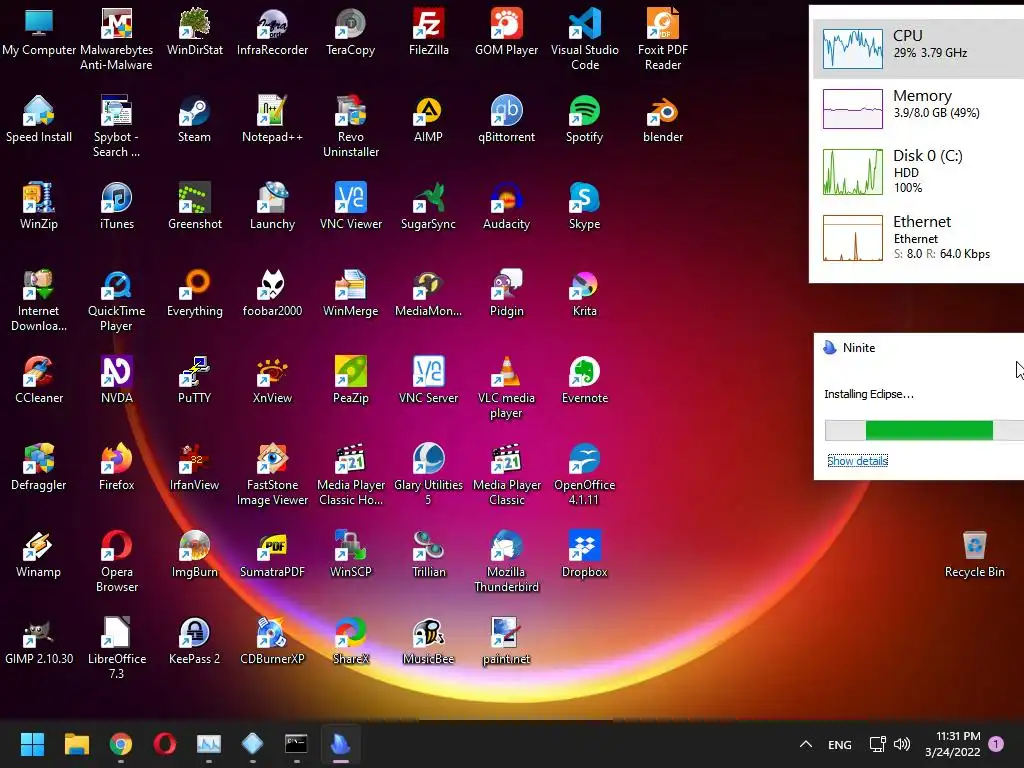
Task: Click Show details link in Ninite
Action: (x=857, y=460)
